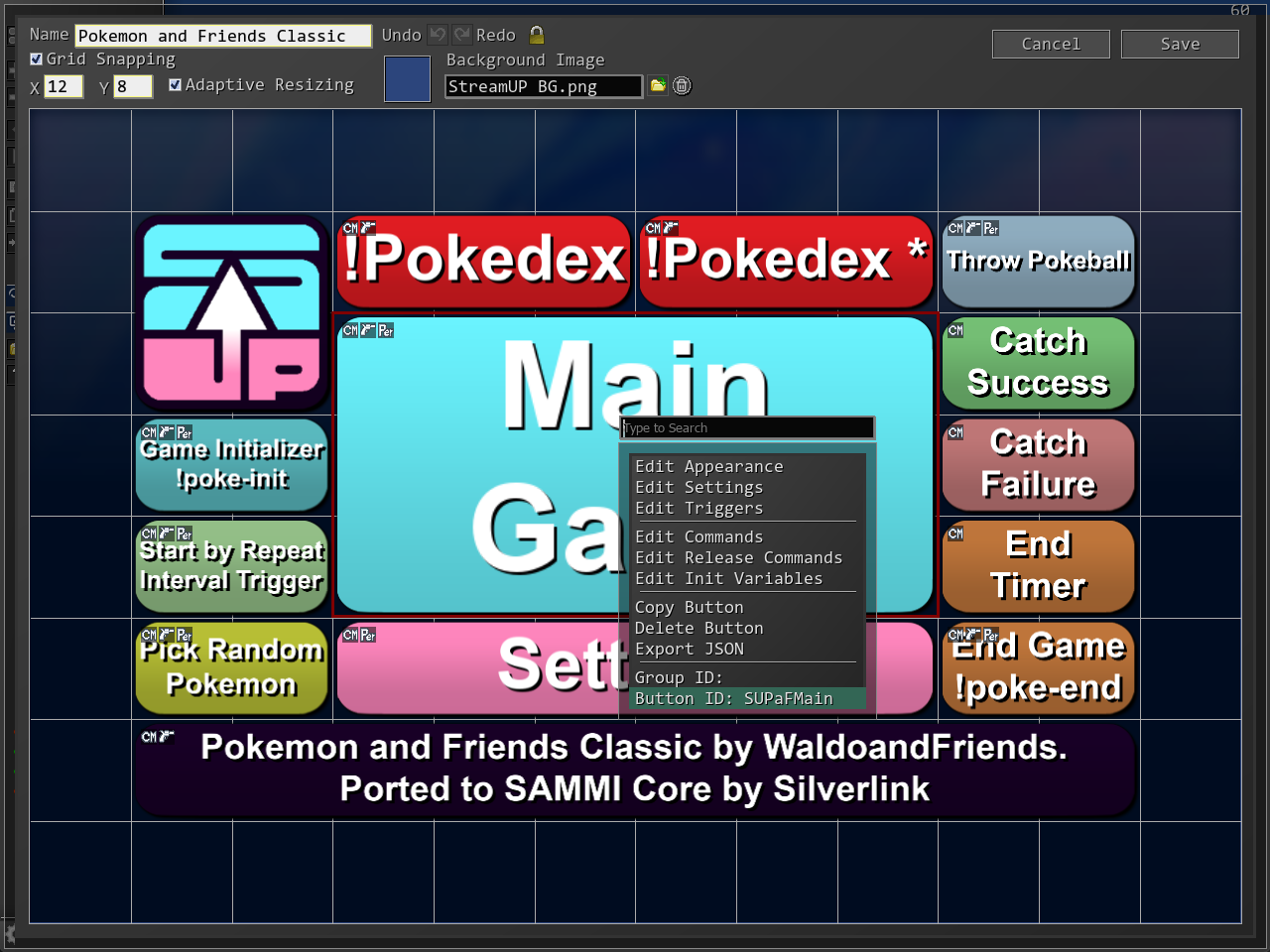The width and height of the screenshot is (1270, 952).
Task: Open the blue background color swatch
Action: [x=407, y=79]
